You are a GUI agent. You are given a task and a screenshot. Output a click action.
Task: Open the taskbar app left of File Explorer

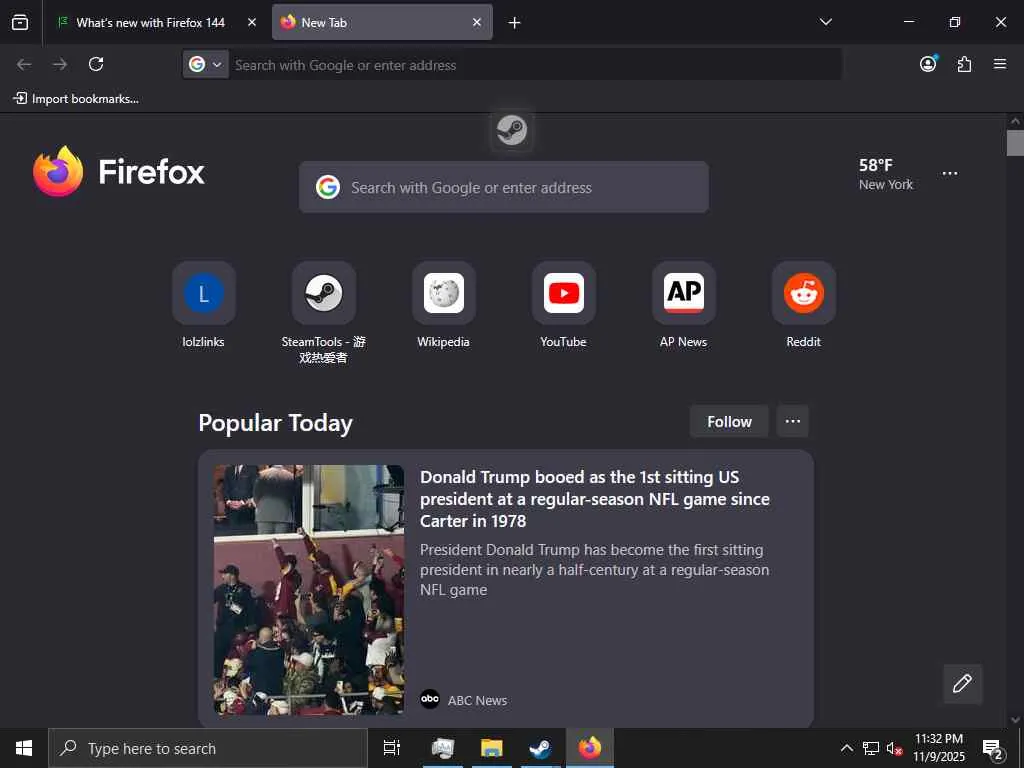pyautogui.click(x=443, y=748)
